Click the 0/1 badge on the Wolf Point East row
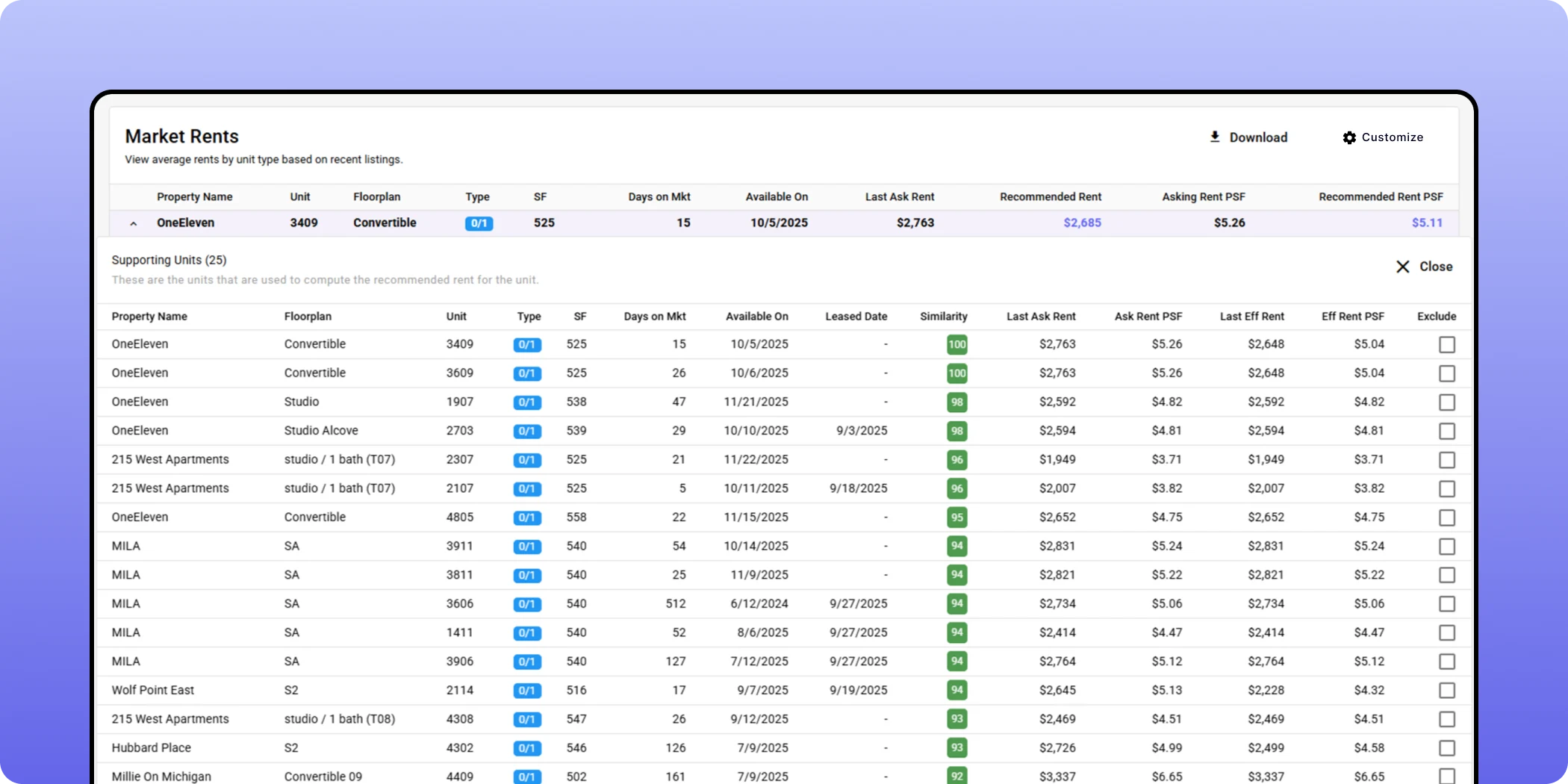 tap(527, 691)
